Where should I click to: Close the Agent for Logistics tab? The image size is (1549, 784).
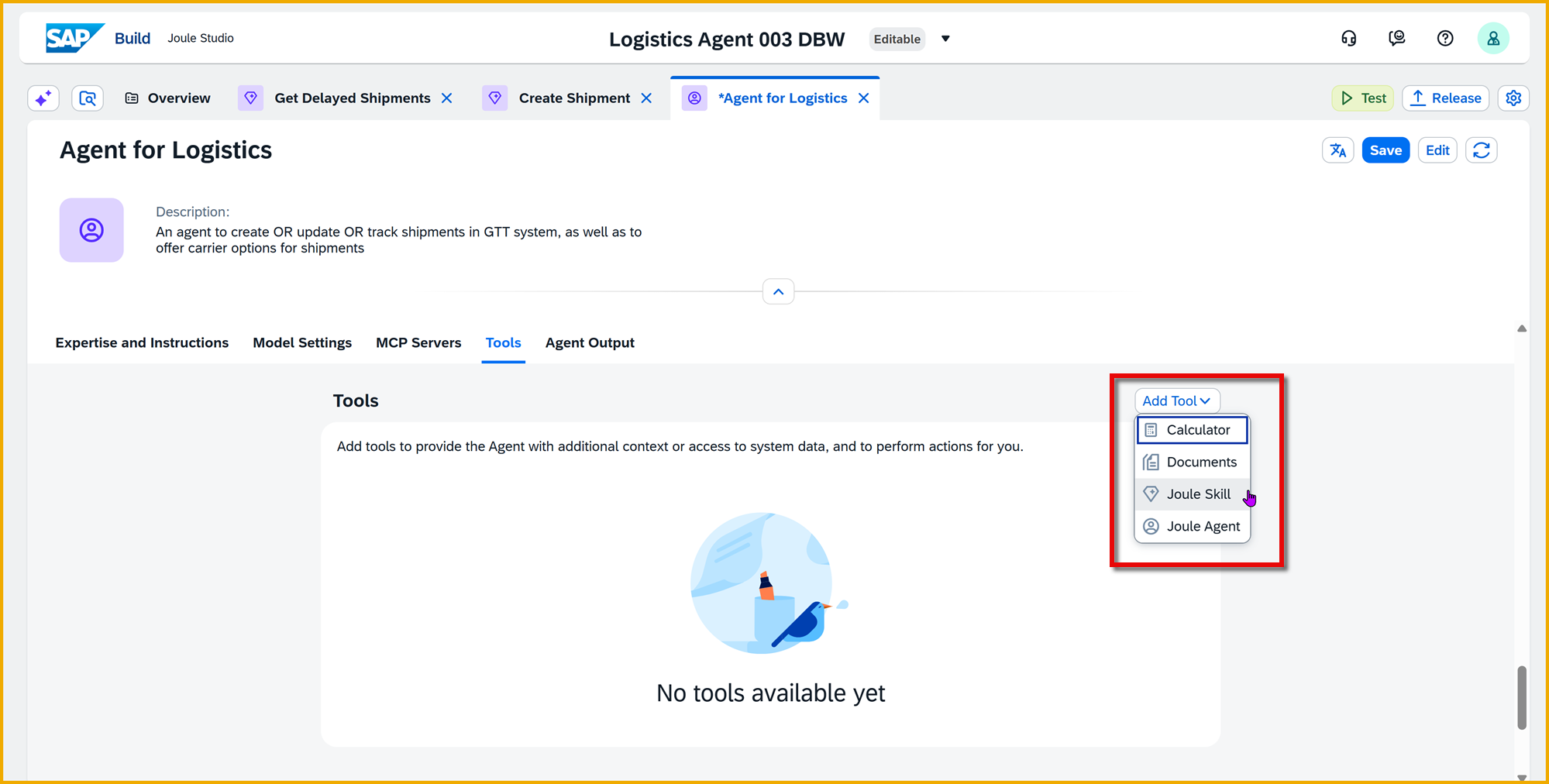(x=864, y=98)
